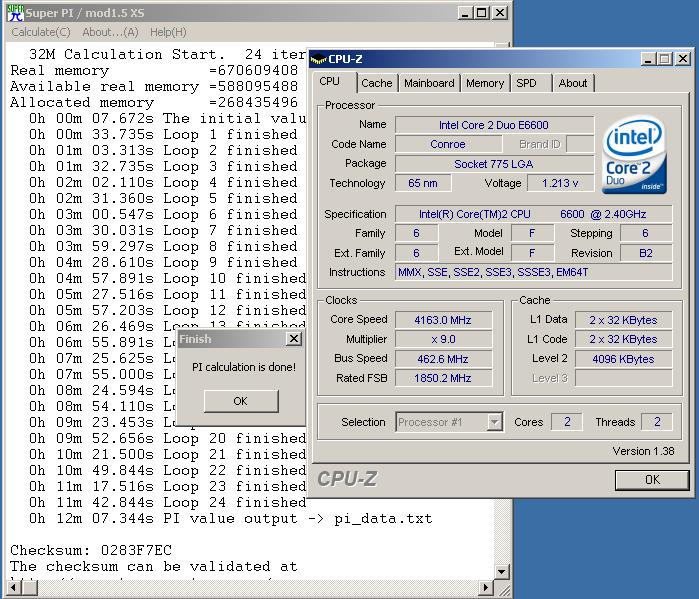Close the Super PI window

point(500,13)
